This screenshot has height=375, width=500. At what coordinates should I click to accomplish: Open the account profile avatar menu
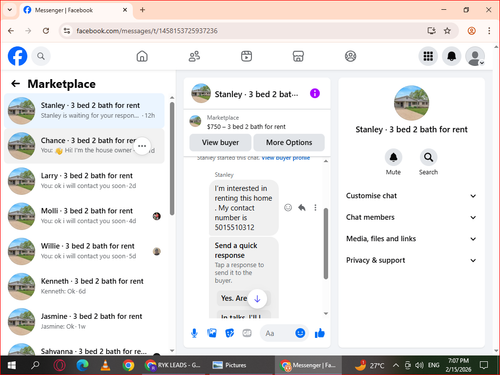[x=475, y=56]
